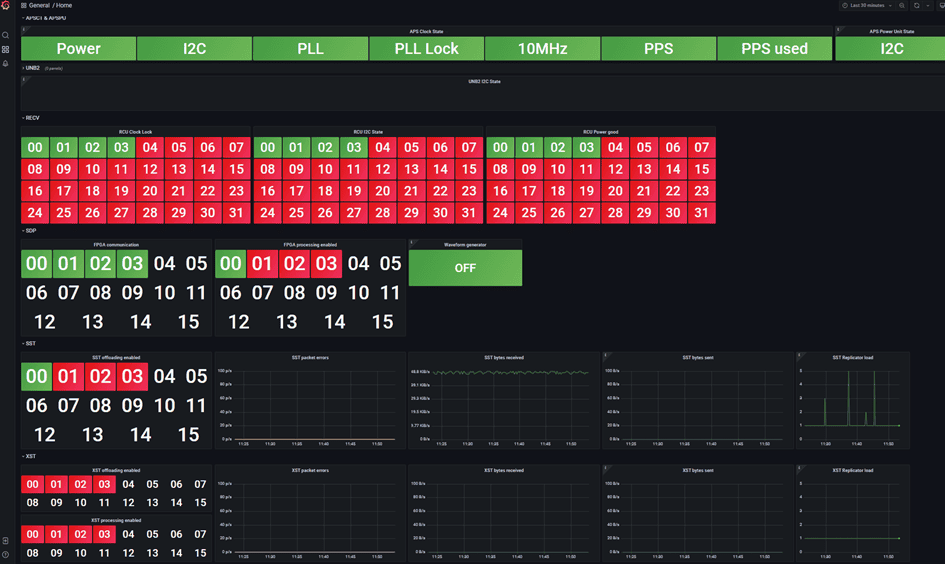945x564 pixels.
Task: Open the RCU Clock Lock panel title menu
Action: tap(136, 132)
